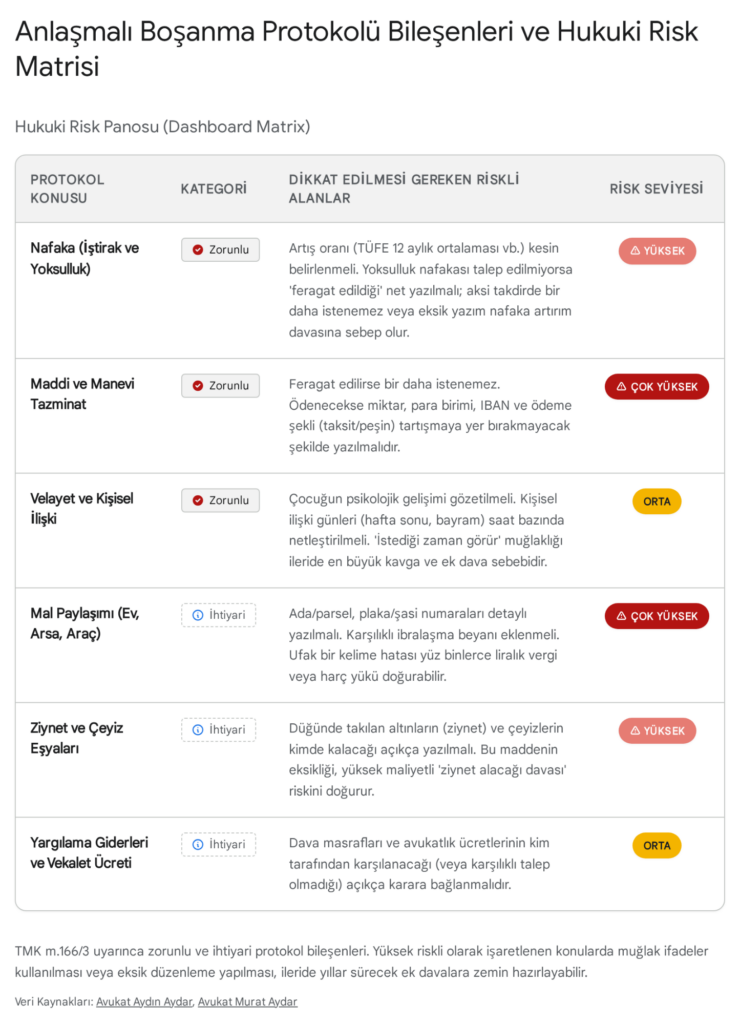
Task: Open the Avukat Aydın Aydar source link
Action: click(144, 1002)
